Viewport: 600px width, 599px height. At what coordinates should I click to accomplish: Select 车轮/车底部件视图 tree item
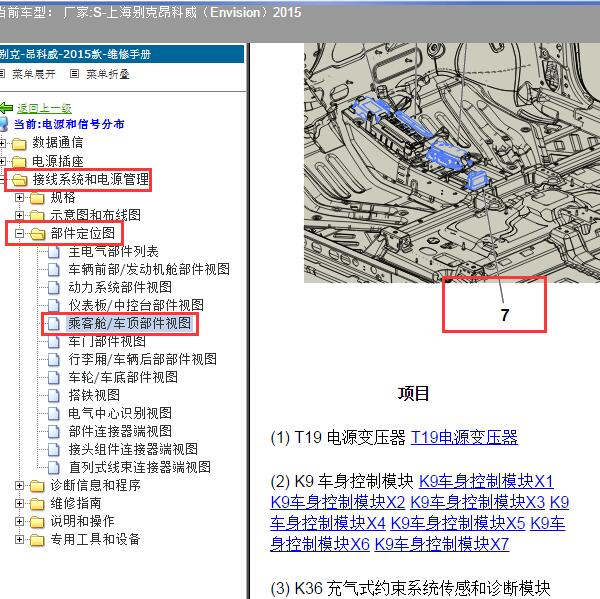click(123, 377)
